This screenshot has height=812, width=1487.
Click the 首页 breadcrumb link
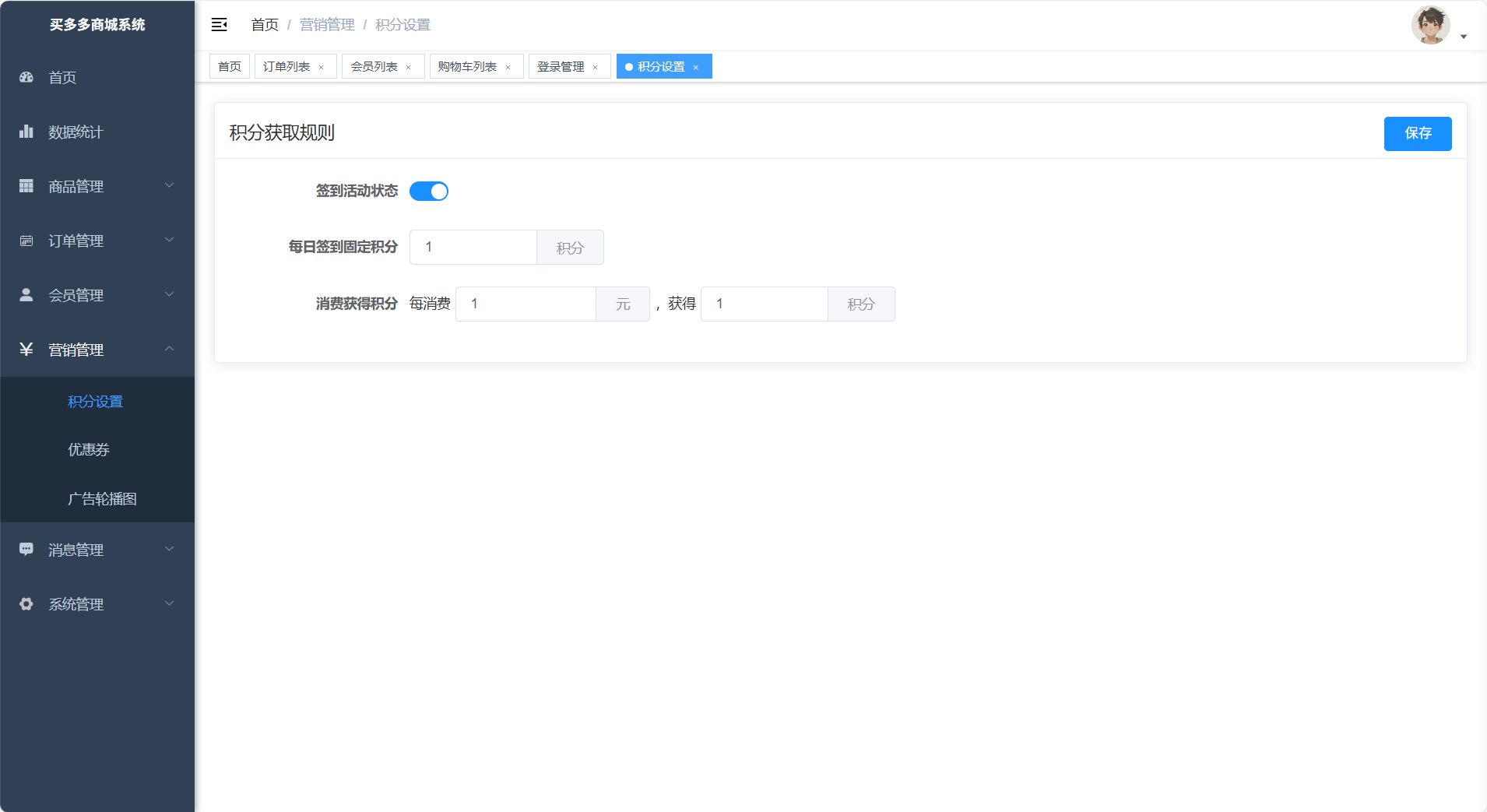click(x=265, y=25)
